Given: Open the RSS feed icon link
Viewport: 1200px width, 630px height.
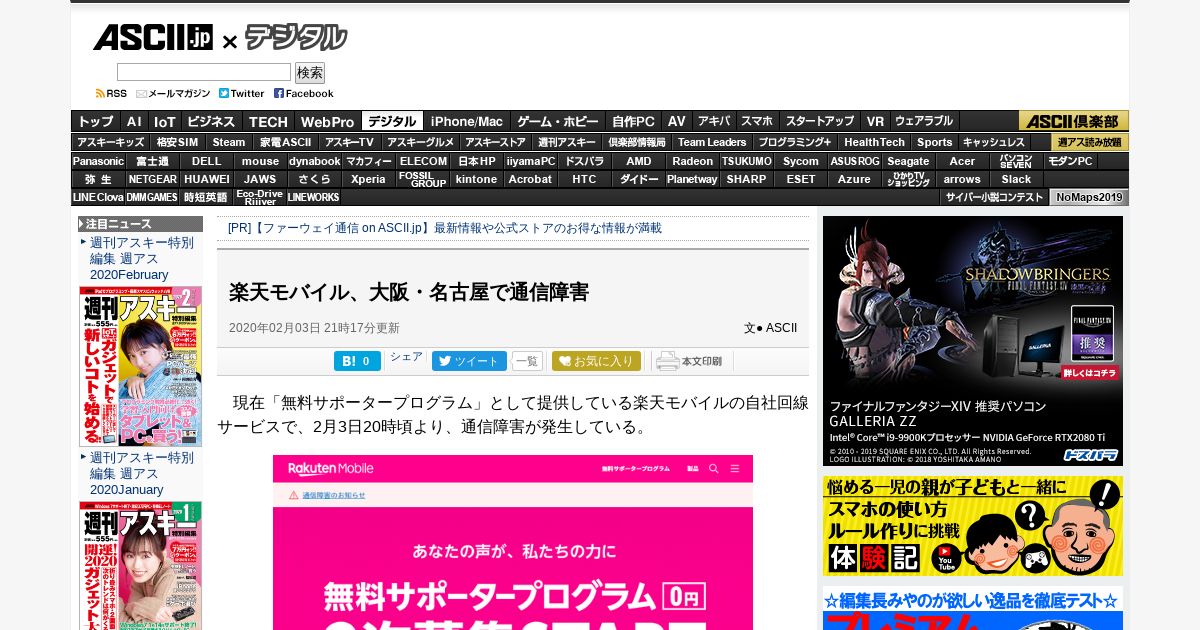Looking at the screenshot, I should [111, 93].
